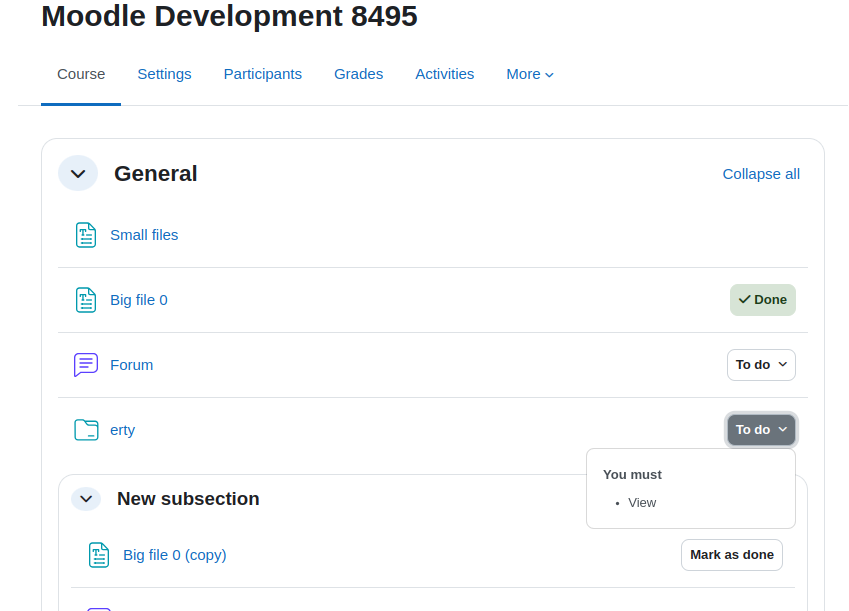The width and height of the screenshot is (849, 611).
Task: Open the Big file 0 (copy) link
Action: (x=175, y=555)
